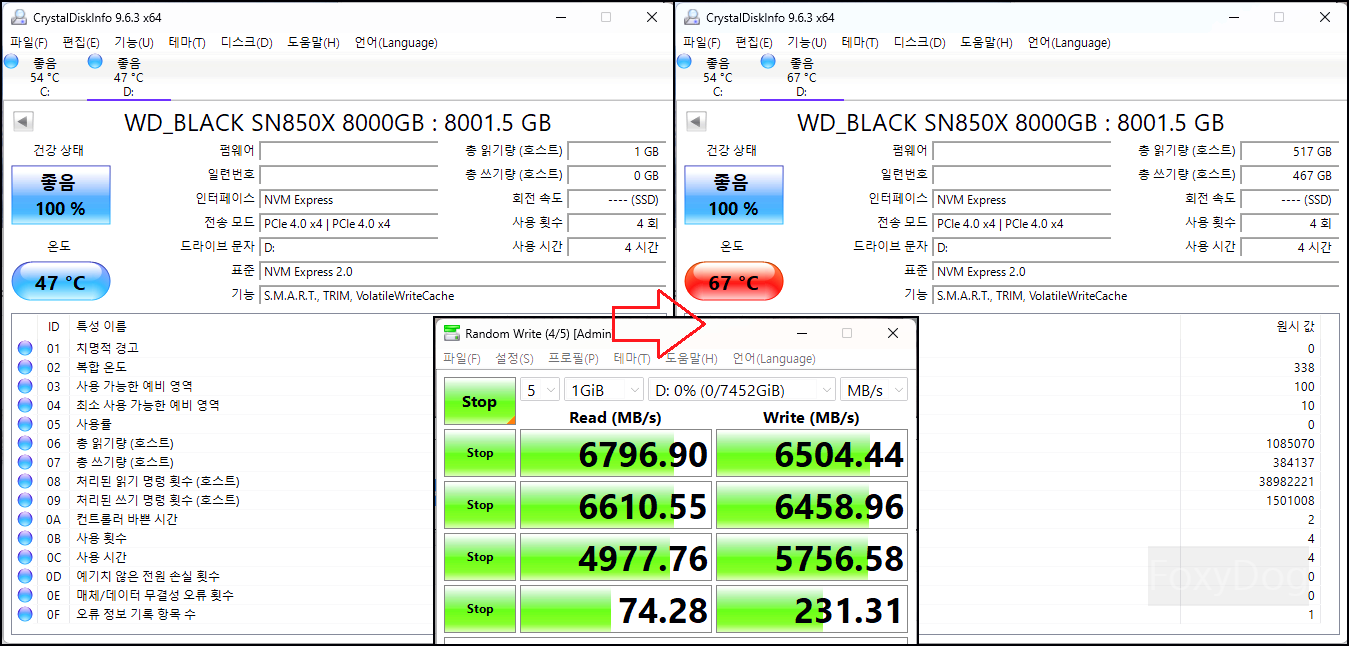Click the 좋음 100 % health button in left window
The image size is (1349, 646).
tap(61, 195)
